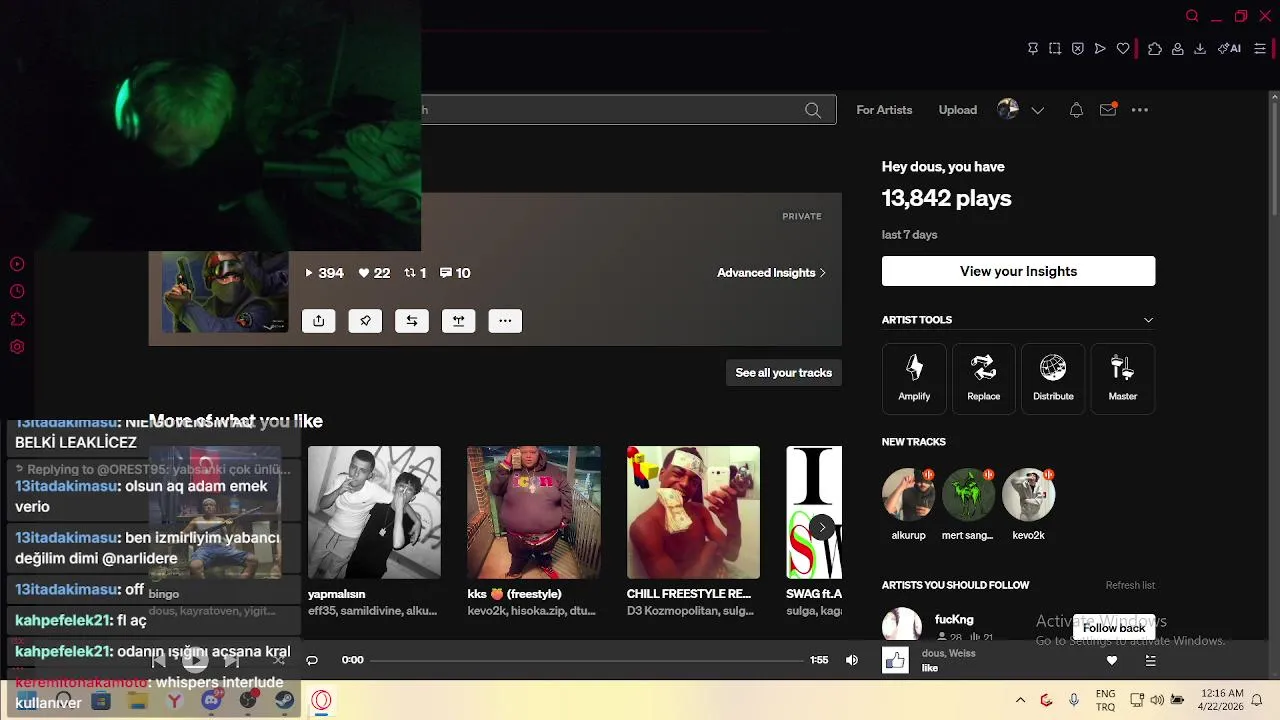Open the Opera profile account icon
The image size is (1280, 720).
(1178, 48)
